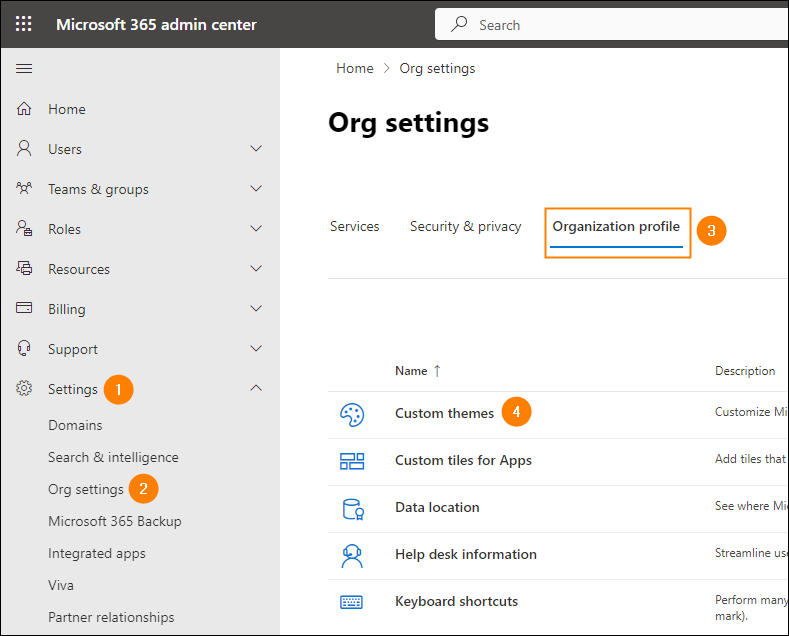Screen dimensions: 789x636
Task: Collapse navigation with the hamburger icon
Action: click(24, 68)
